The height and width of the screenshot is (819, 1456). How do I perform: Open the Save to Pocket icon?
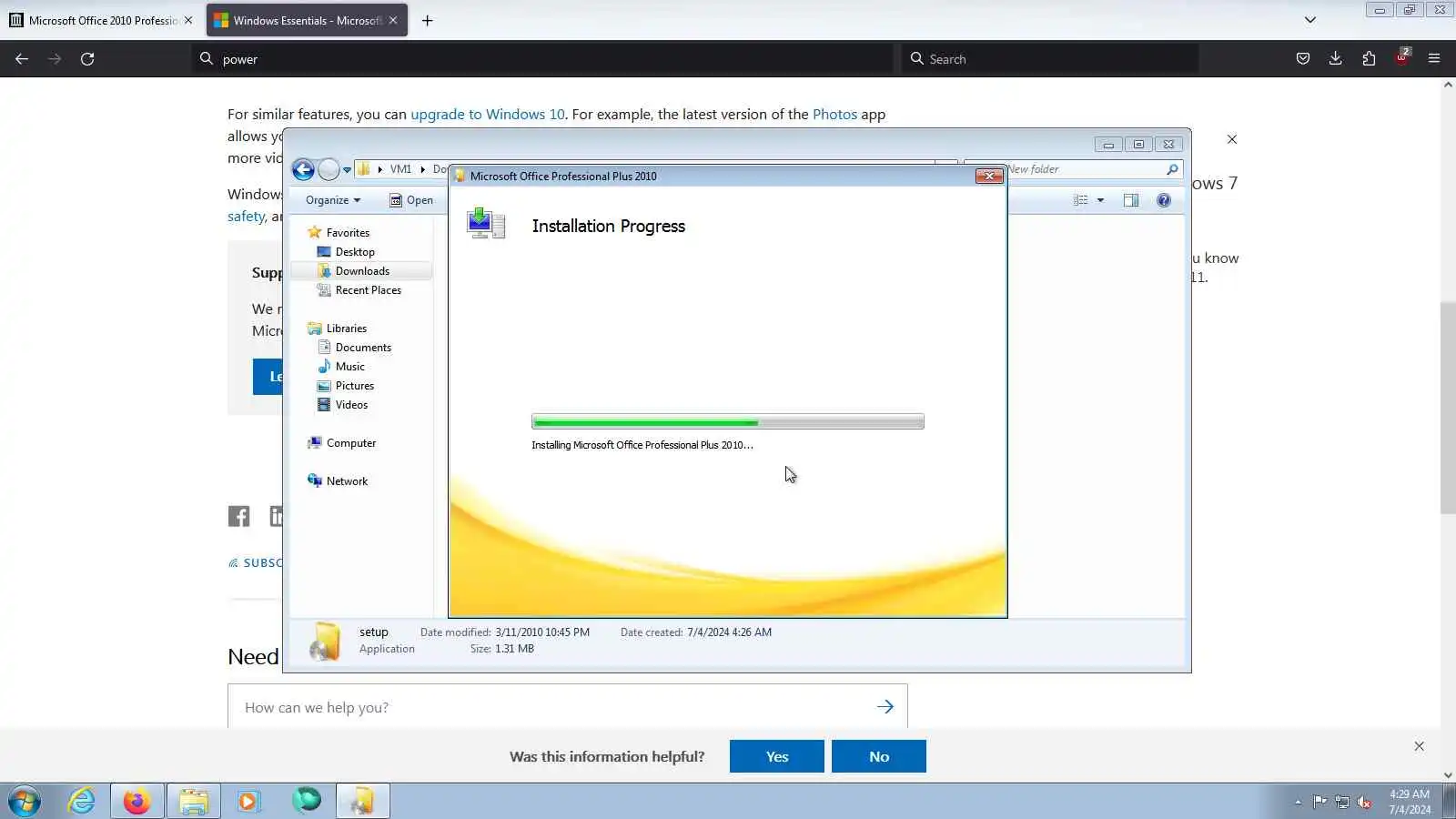(1303, 59)
